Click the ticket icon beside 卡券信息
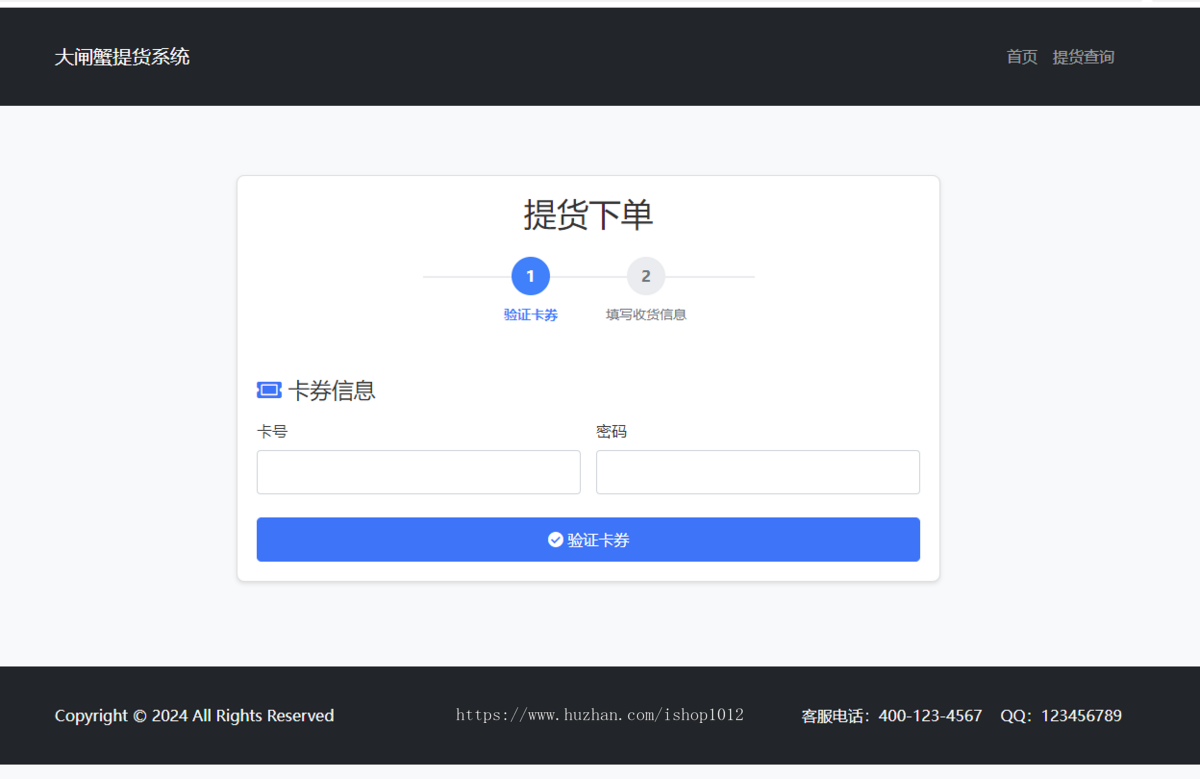 click(x=269, y=390)
